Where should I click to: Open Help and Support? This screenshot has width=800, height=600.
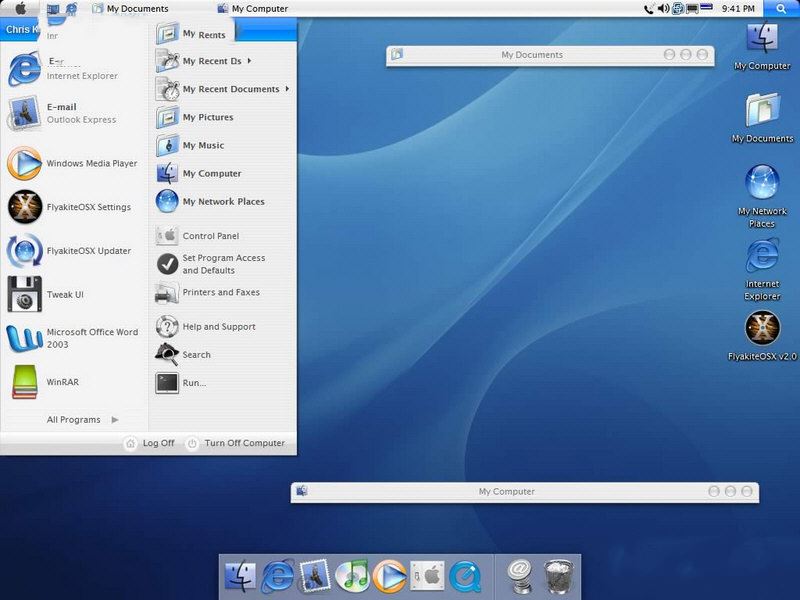tap(206, 327)
